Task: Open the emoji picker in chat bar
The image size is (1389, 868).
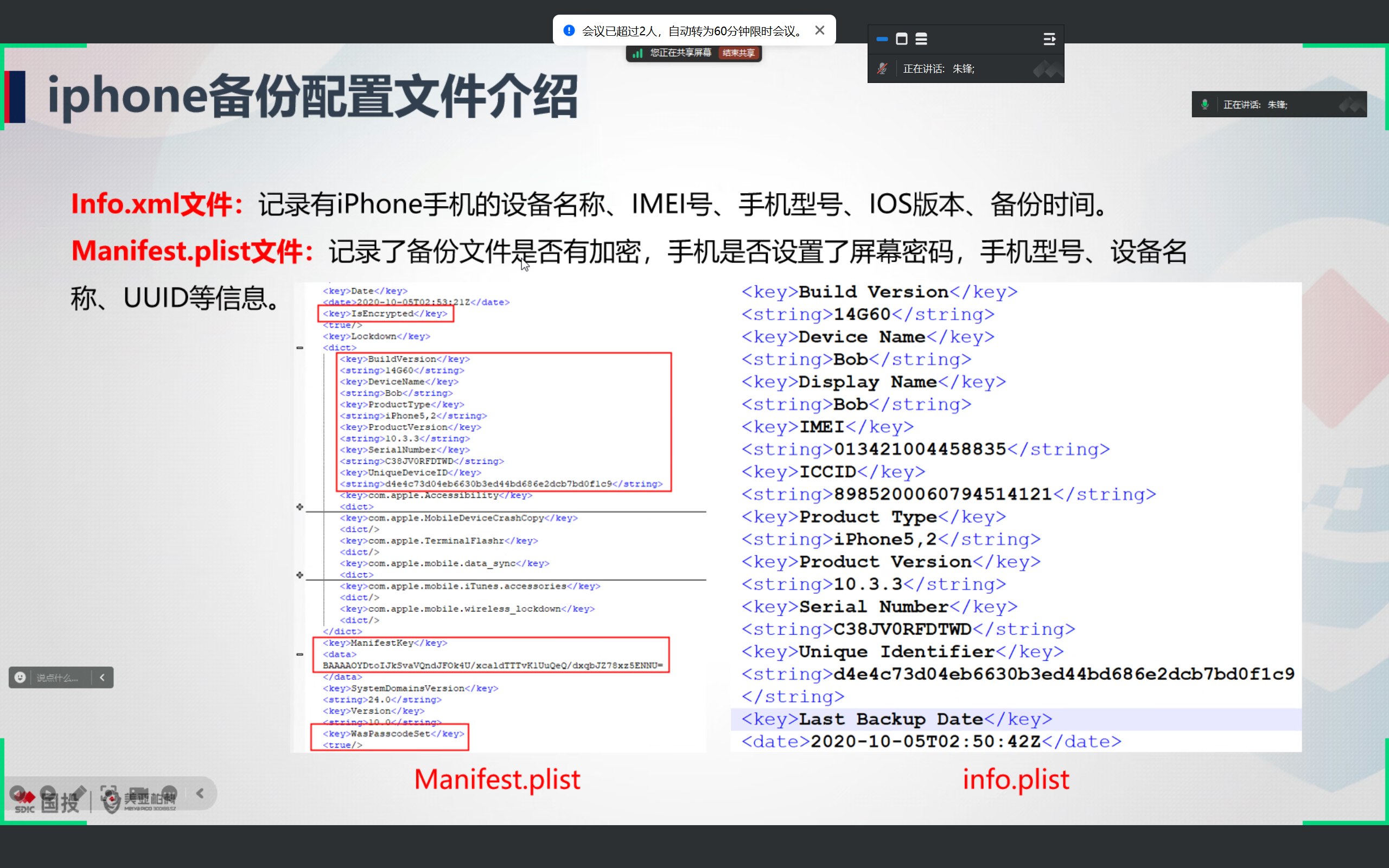Action: [20, 678]
